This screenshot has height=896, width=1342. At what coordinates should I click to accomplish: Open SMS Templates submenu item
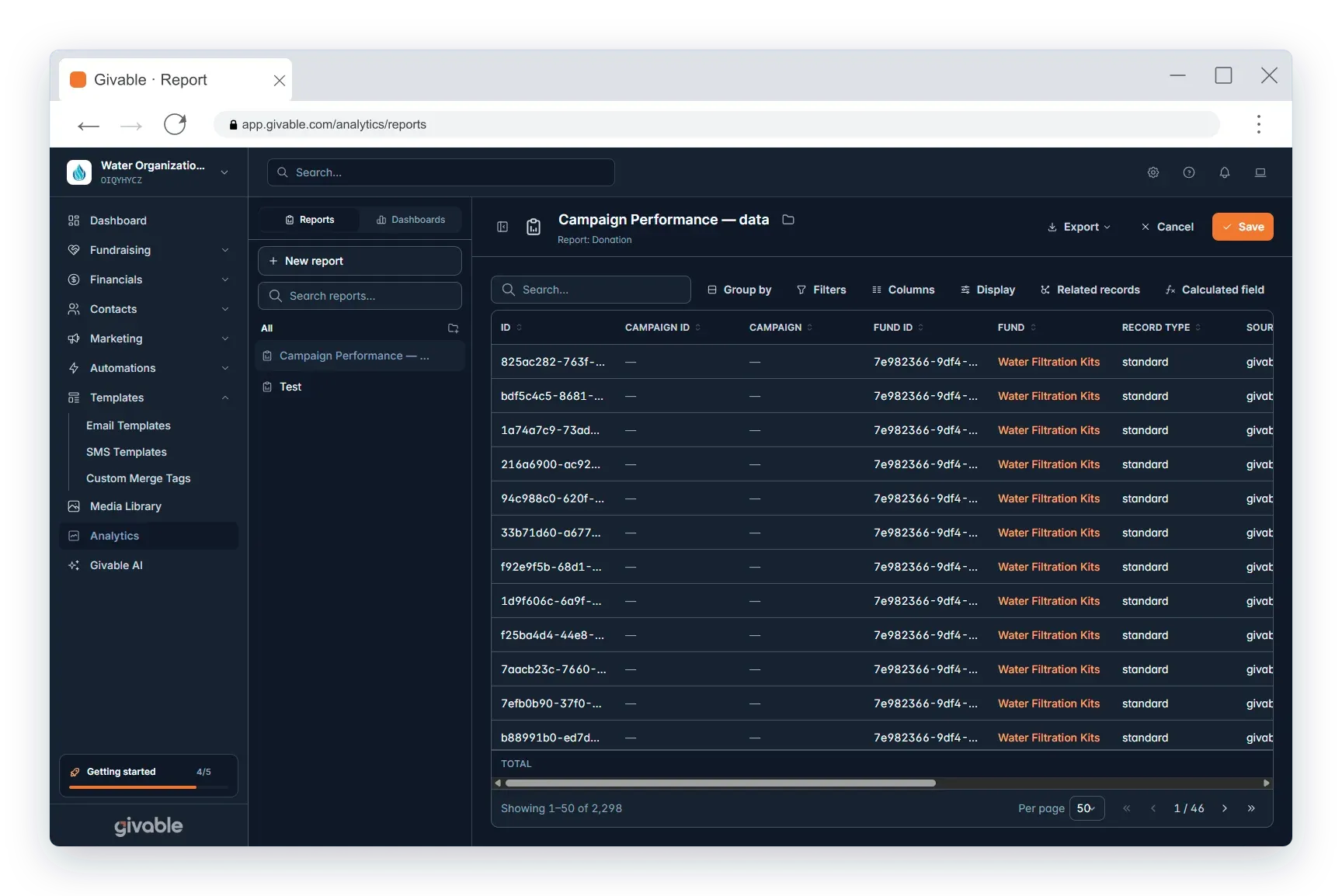(x=127, y=452)
